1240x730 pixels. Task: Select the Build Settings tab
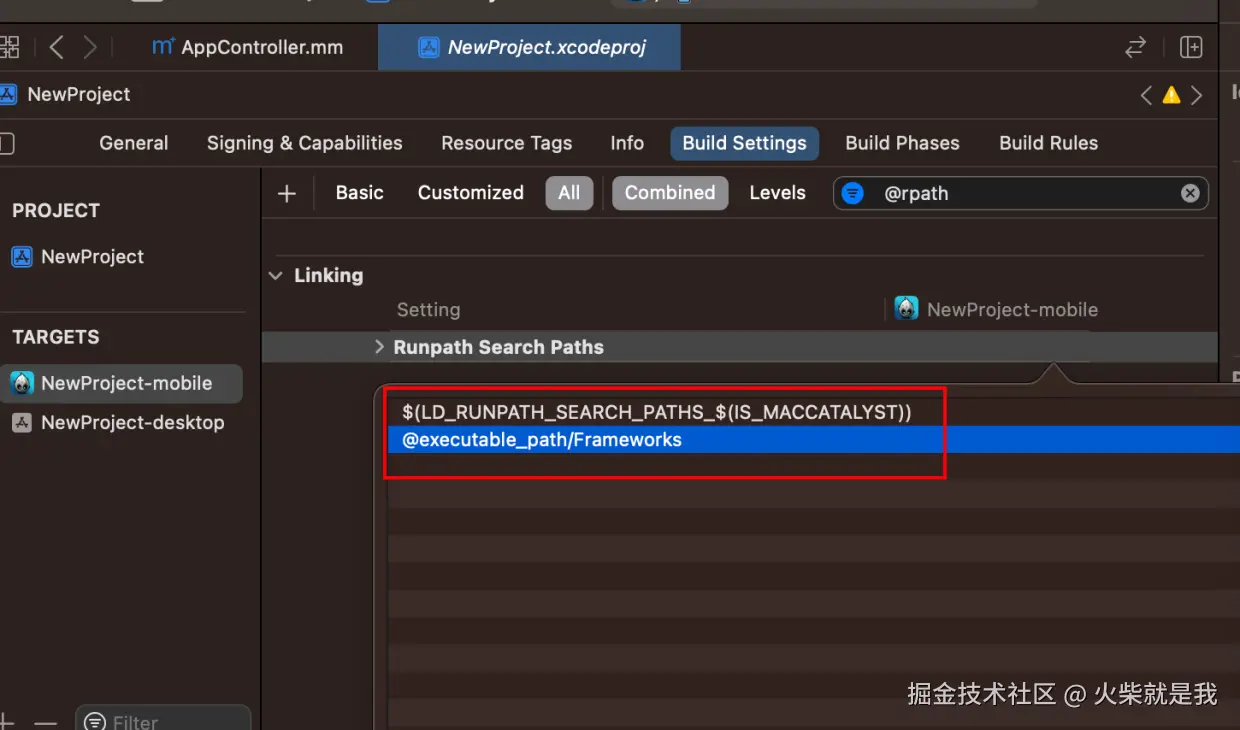pos(745,143)
